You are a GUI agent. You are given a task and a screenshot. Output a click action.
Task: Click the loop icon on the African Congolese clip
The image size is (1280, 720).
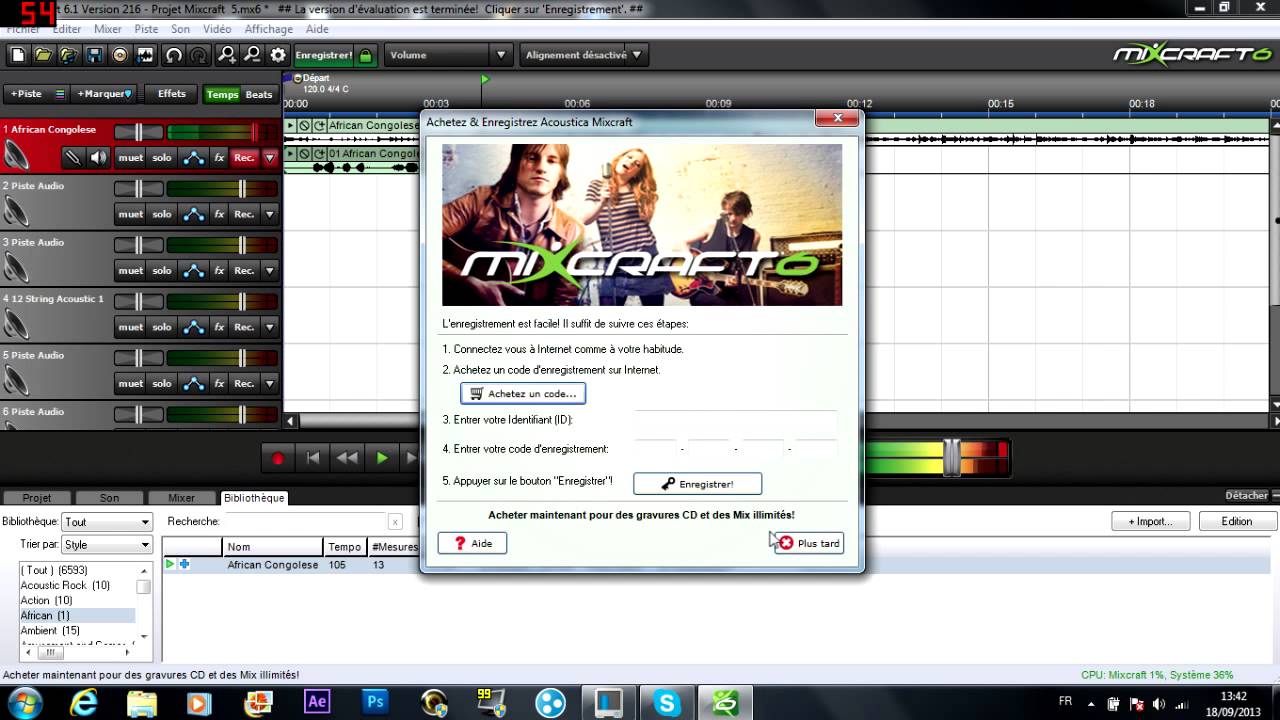coord(319,125)
